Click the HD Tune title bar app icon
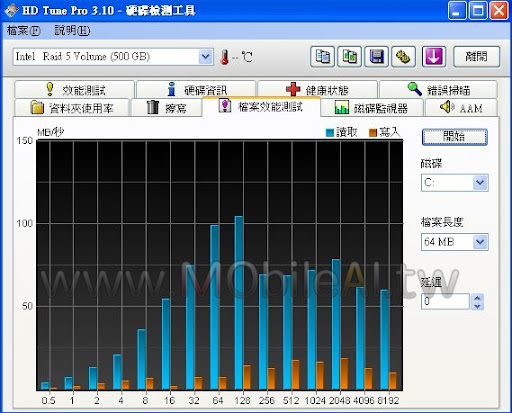Screen dimensions: 512x413 (11, 11)
